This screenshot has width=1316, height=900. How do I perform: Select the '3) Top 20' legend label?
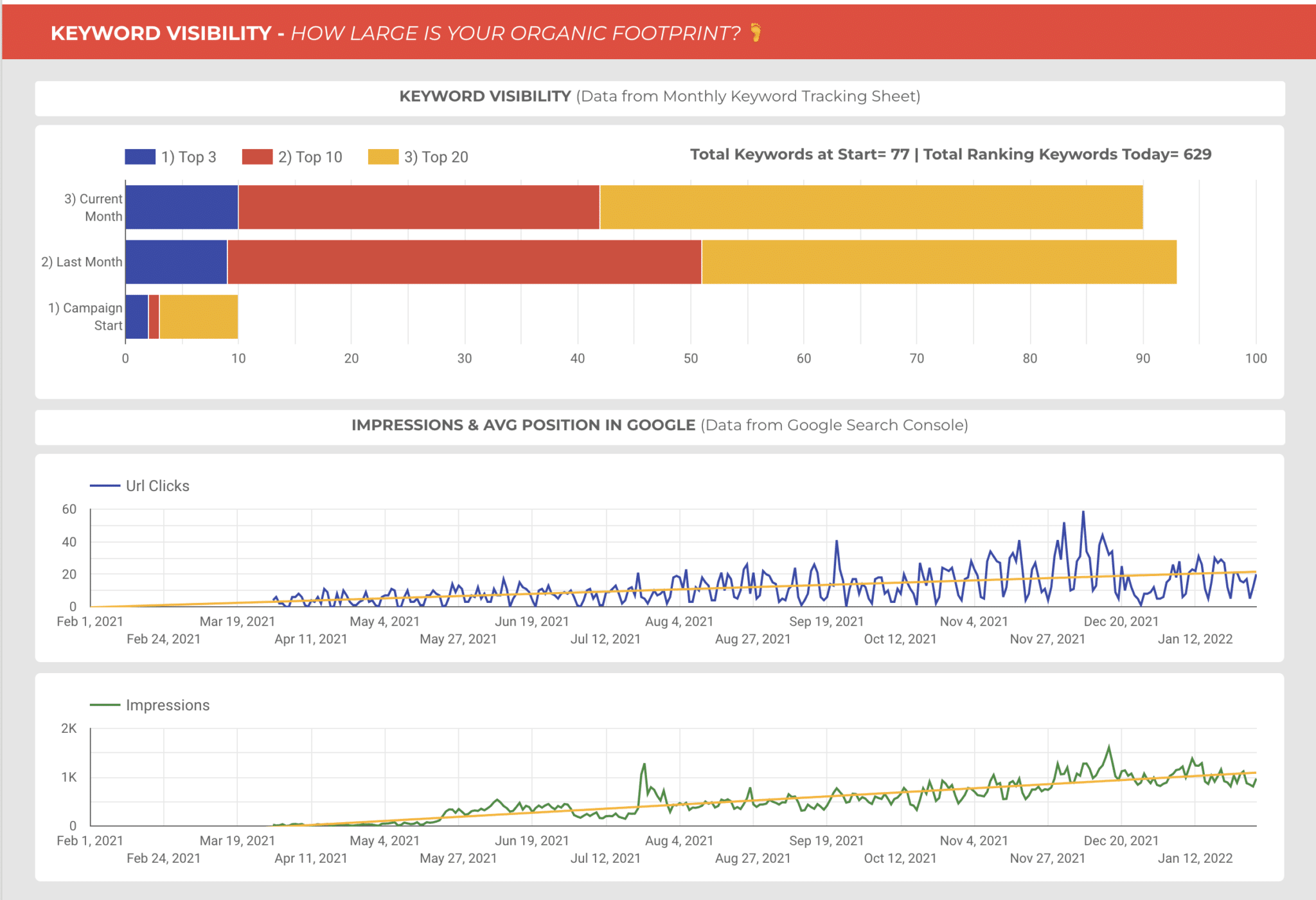click(x=436, y=157)
